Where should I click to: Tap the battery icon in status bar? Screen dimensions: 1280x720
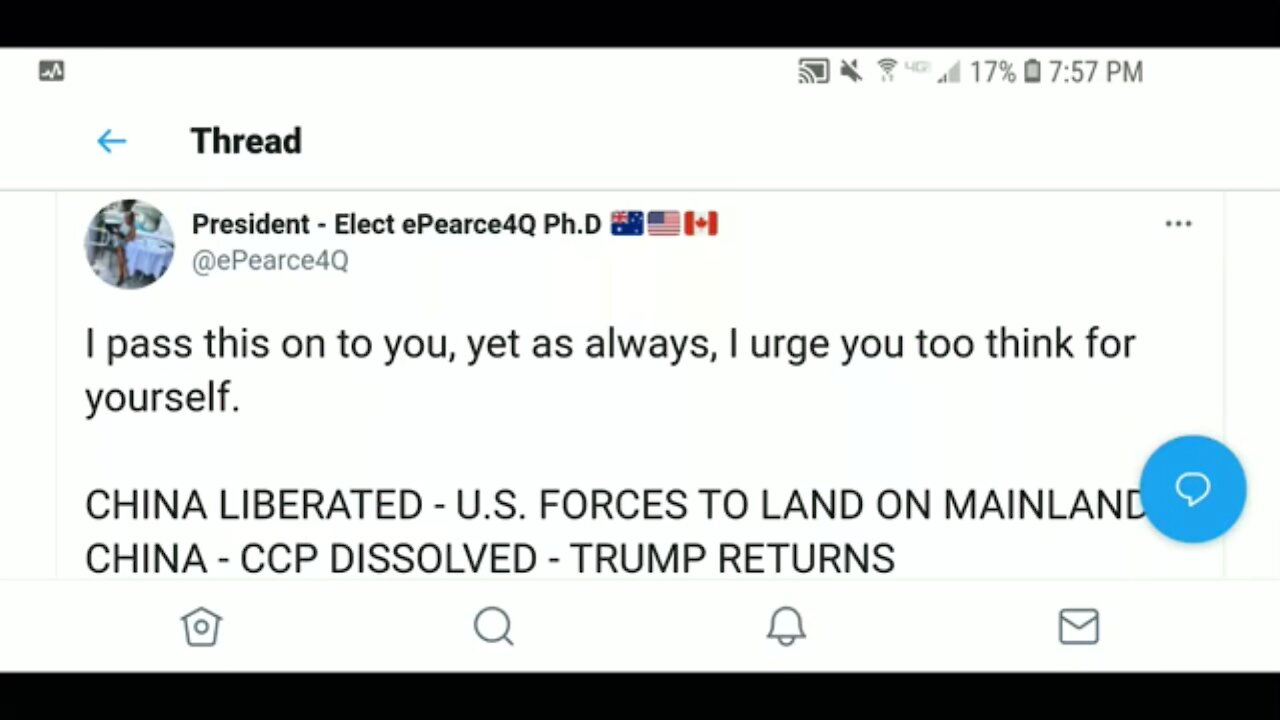pyautogui.click(x=1032, y=72)
